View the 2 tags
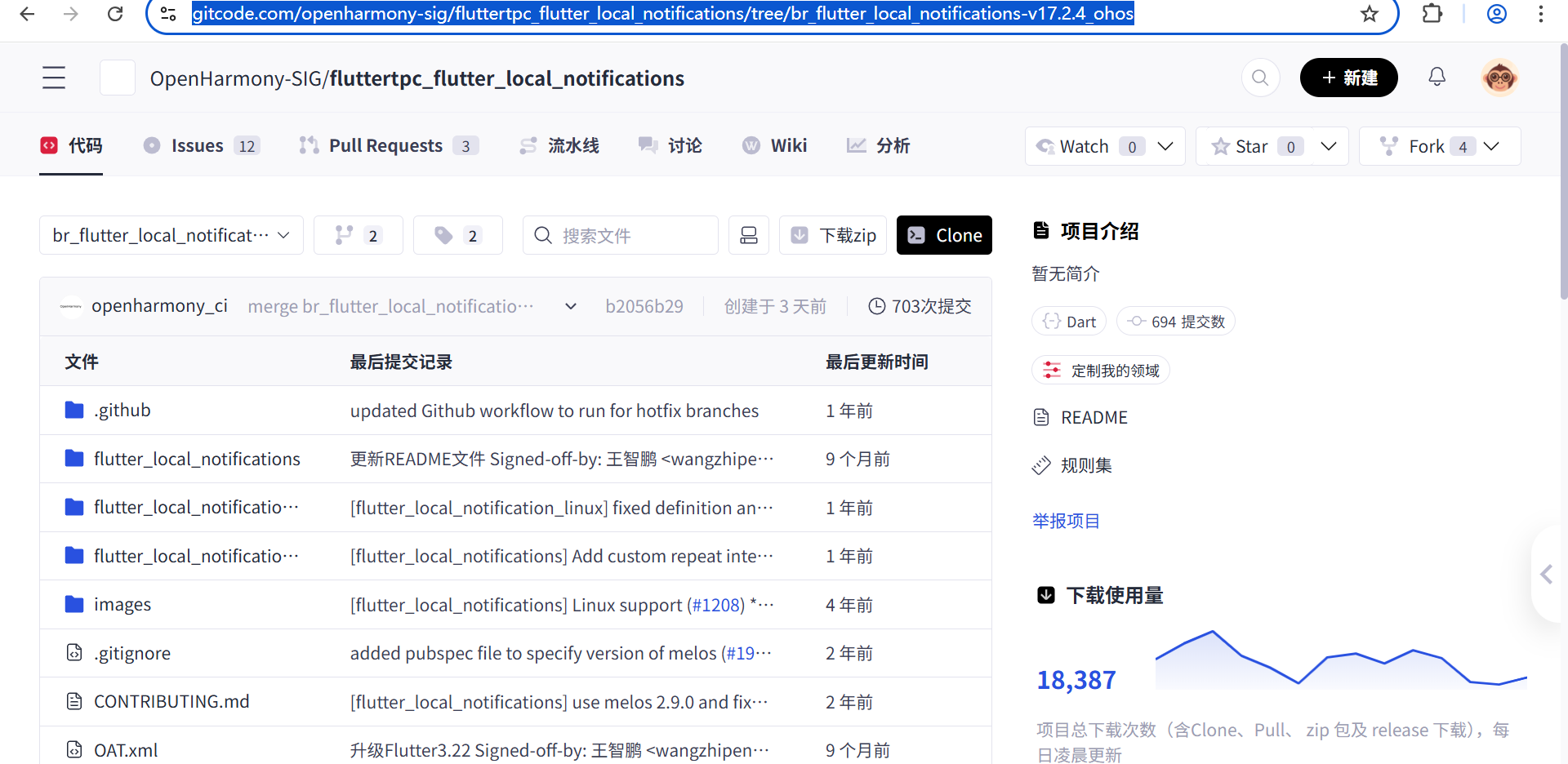The width and height of the screenshot is (1568, 764). [x=458, y=235]
